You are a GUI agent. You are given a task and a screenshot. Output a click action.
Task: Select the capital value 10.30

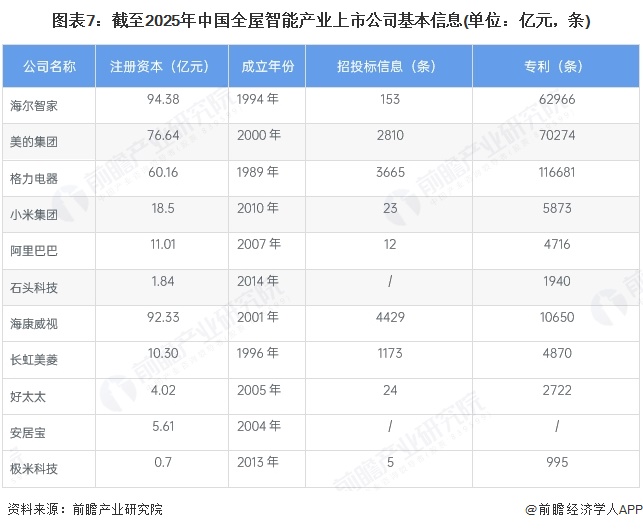click(163, 353)
